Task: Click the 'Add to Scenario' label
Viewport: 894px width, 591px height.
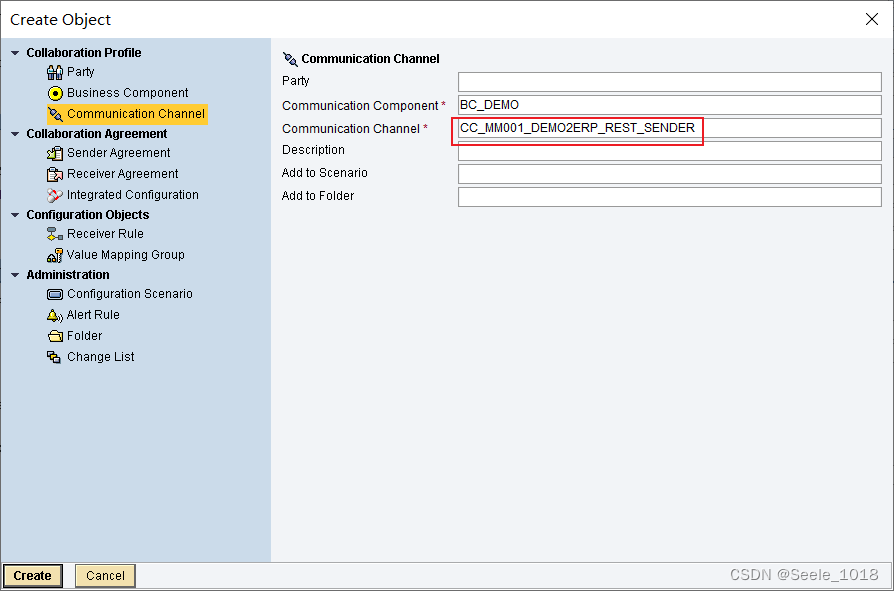Action: (x=324, y=173)
